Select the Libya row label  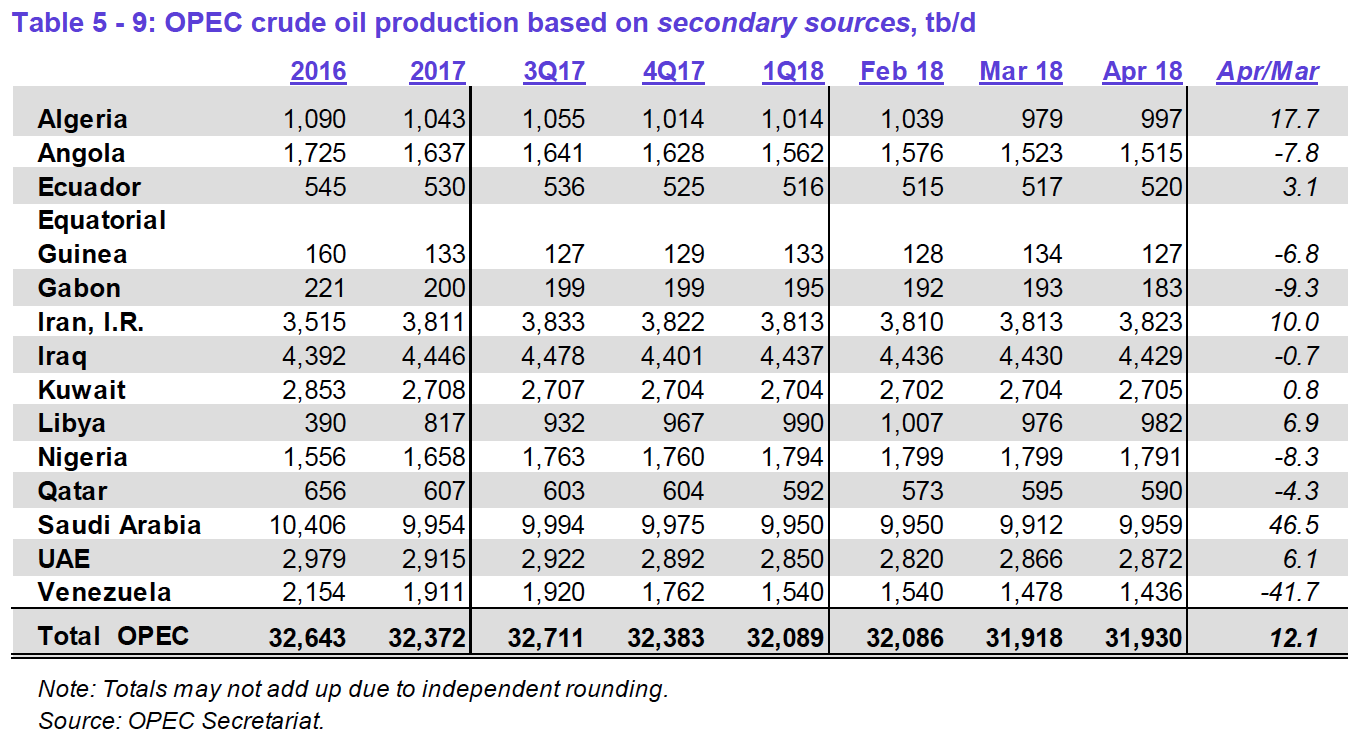point(71,423)
